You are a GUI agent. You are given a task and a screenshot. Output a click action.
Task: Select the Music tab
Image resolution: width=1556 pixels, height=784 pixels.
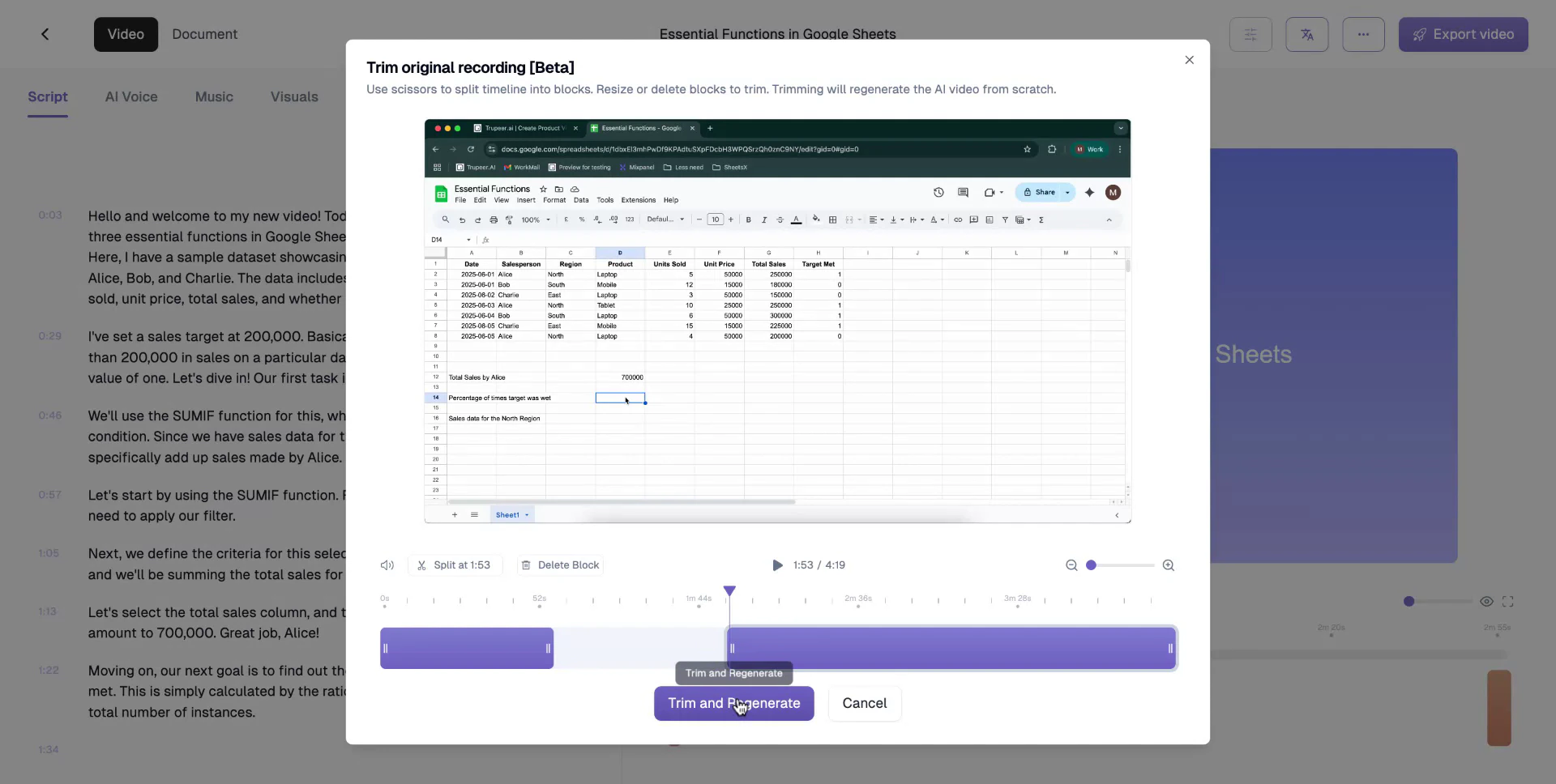[214, 96]
